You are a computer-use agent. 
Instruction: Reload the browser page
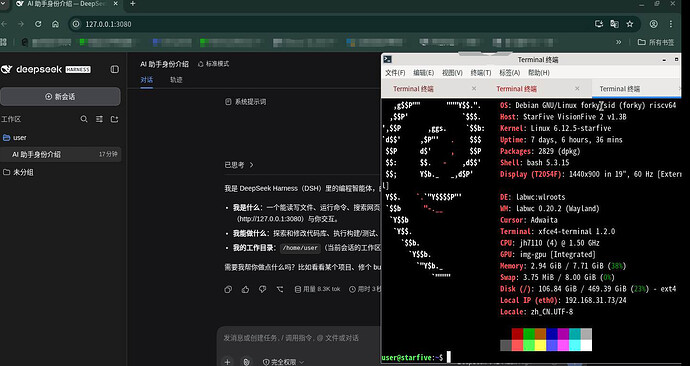38,24
